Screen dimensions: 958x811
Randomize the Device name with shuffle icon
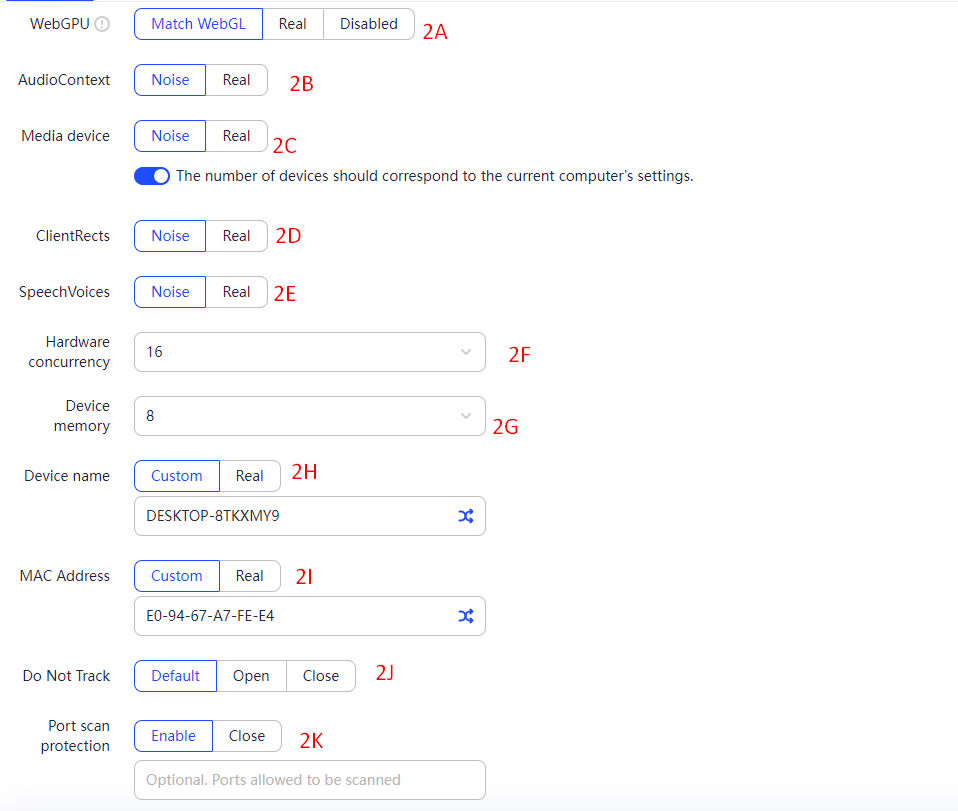click(x=465, y=516)
